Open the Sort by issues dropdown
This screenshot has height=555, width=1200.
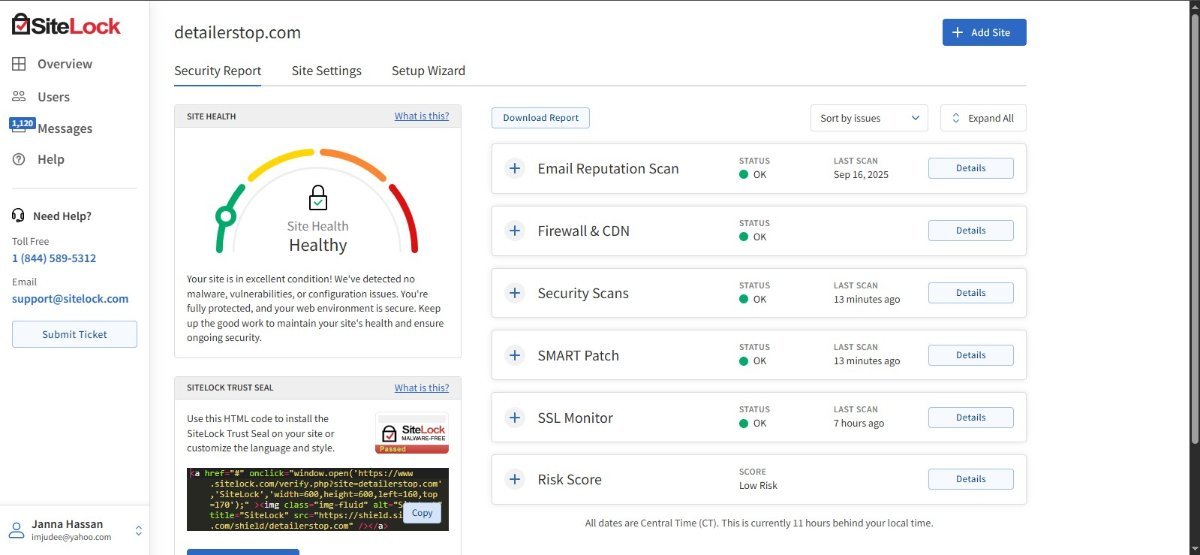869,118
